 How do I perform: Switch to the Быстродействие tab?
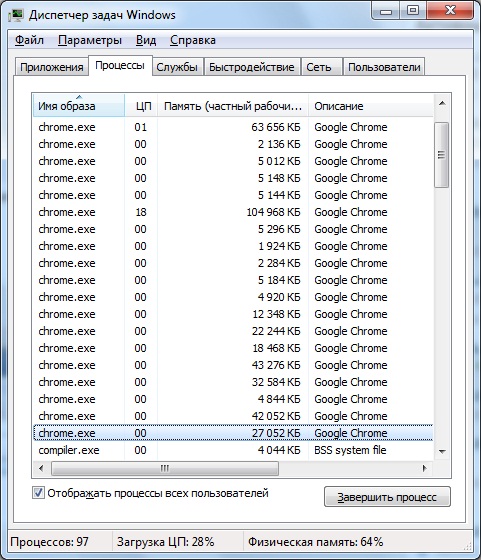click(x=251, y=67)
